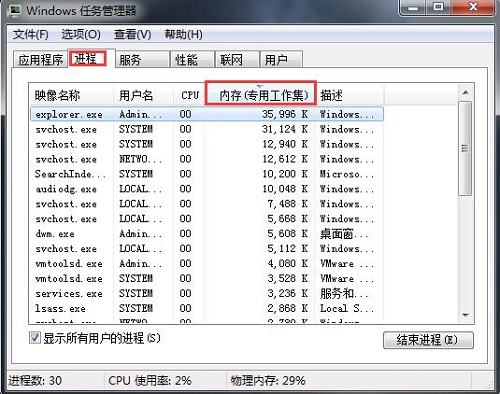Click the scrollbar up arrow

click(x=465, y=92)
